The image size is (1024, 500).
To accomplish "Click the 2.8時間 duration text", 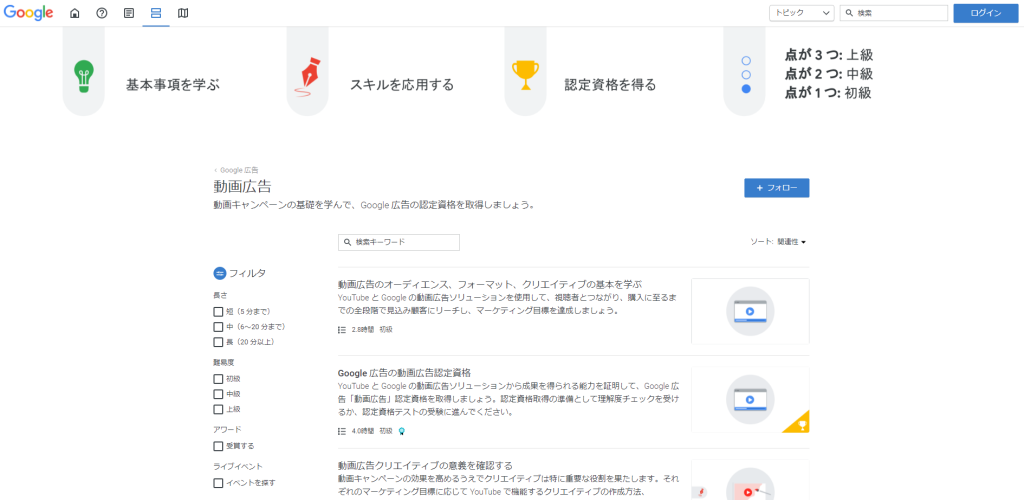I will (x=363, y=330).
